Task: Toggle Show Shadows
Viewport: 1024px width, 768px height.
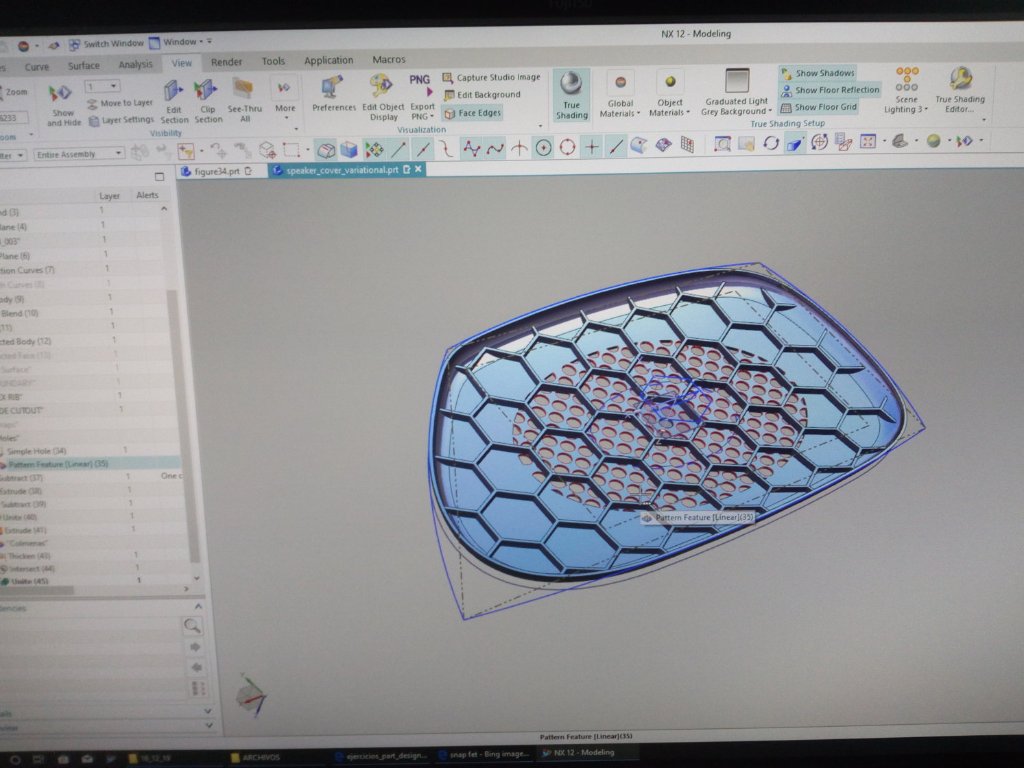Action: [818, 73]
